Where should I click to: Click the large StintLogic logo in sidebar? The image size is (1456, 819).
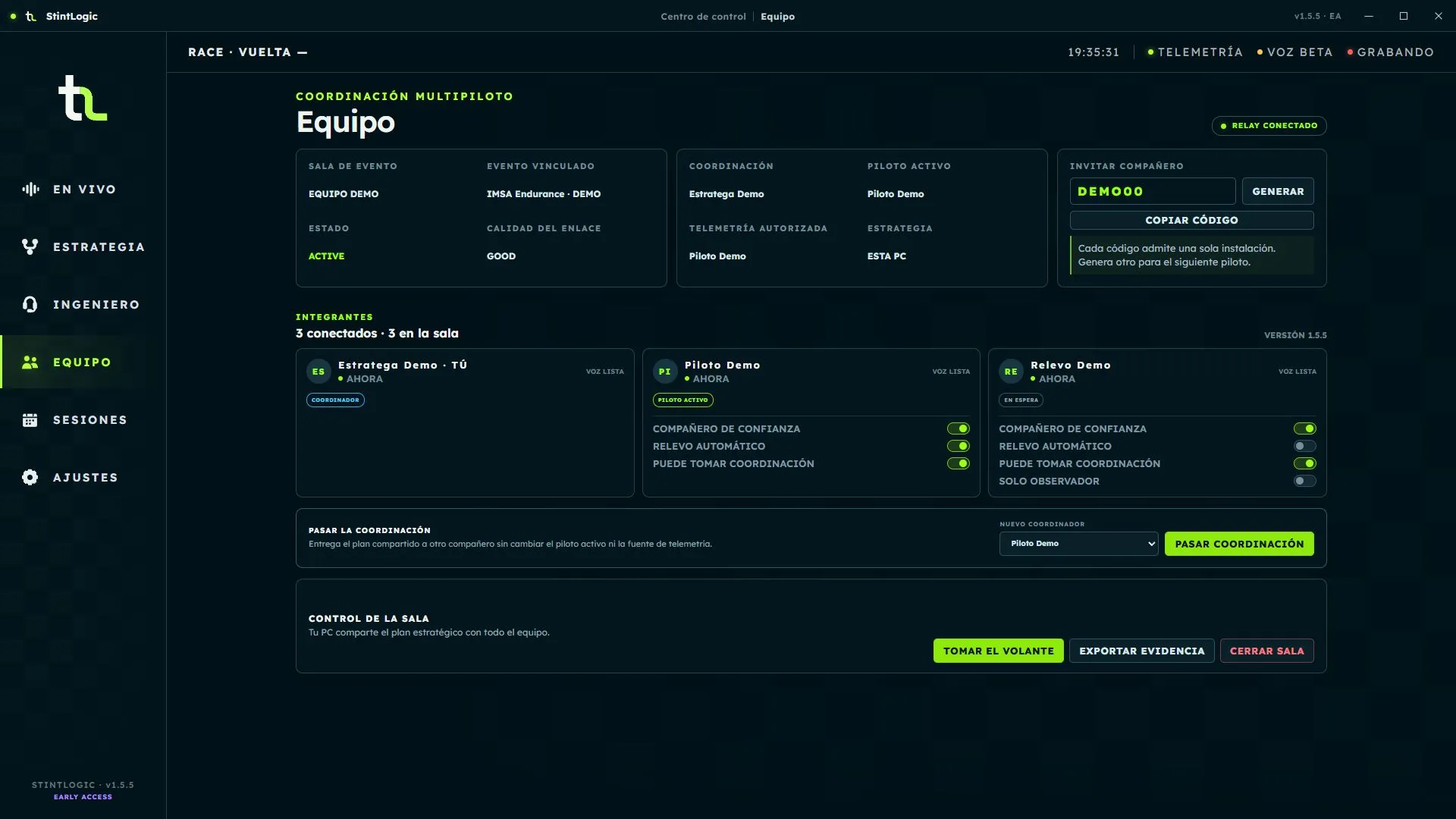[83, 98]
